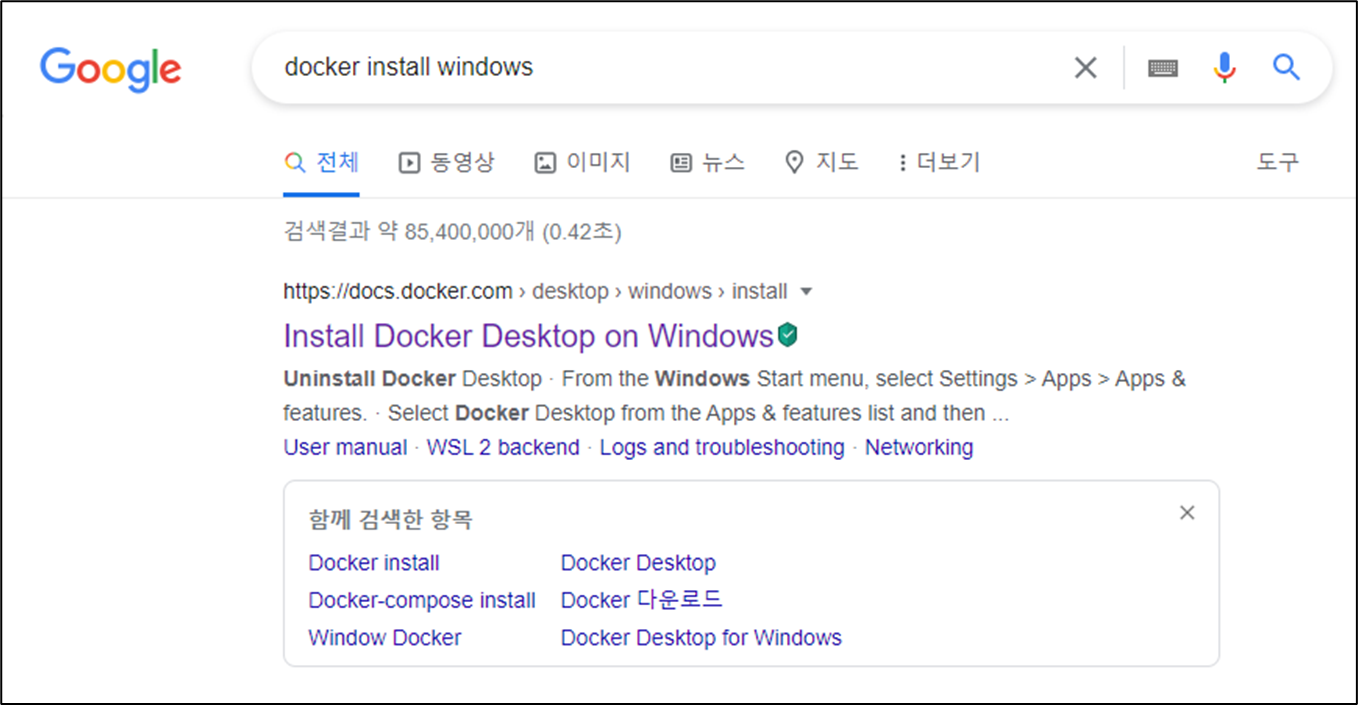The width and height of the screenshot is (1358, 705).
Task: Click the Google logo
Action: [x=111, y=68]
